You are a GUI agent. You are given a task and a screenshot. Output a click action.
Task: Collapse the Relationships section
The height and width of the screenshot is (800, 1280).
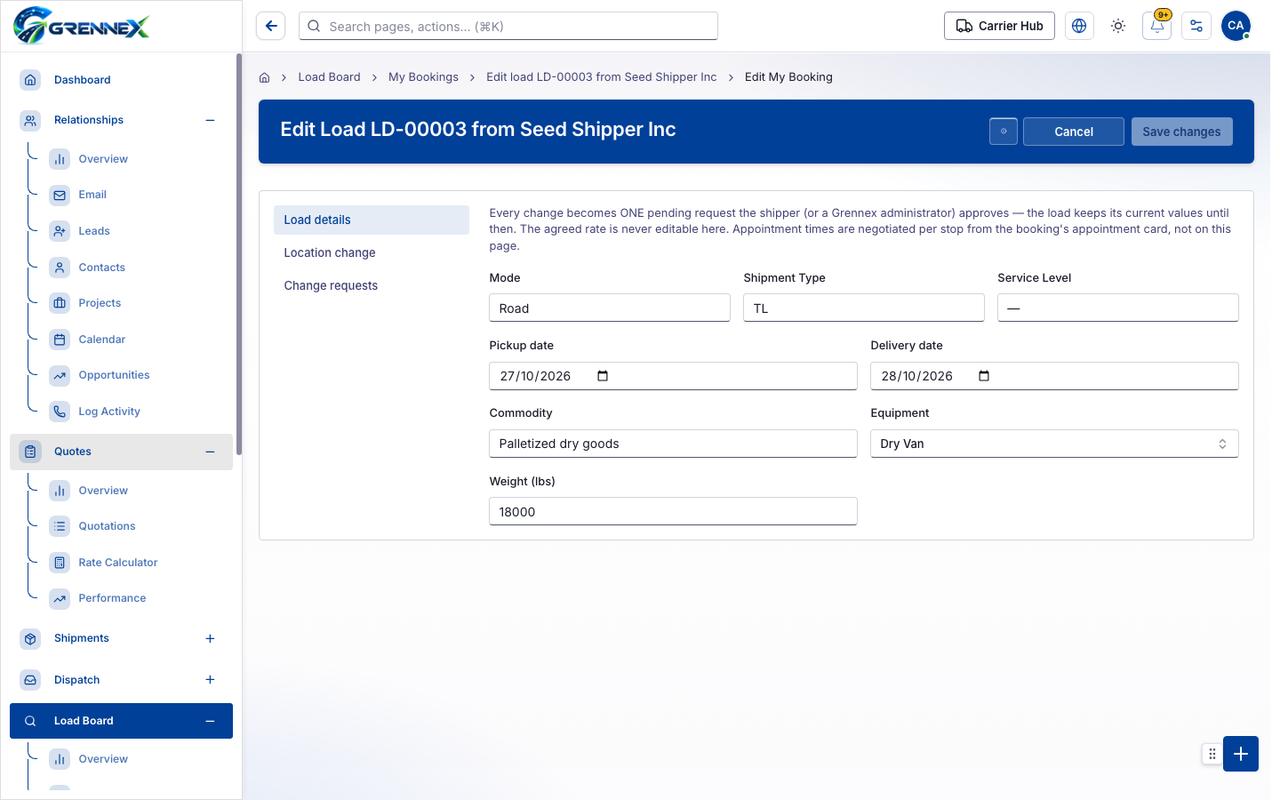click(x=210, y=120)
